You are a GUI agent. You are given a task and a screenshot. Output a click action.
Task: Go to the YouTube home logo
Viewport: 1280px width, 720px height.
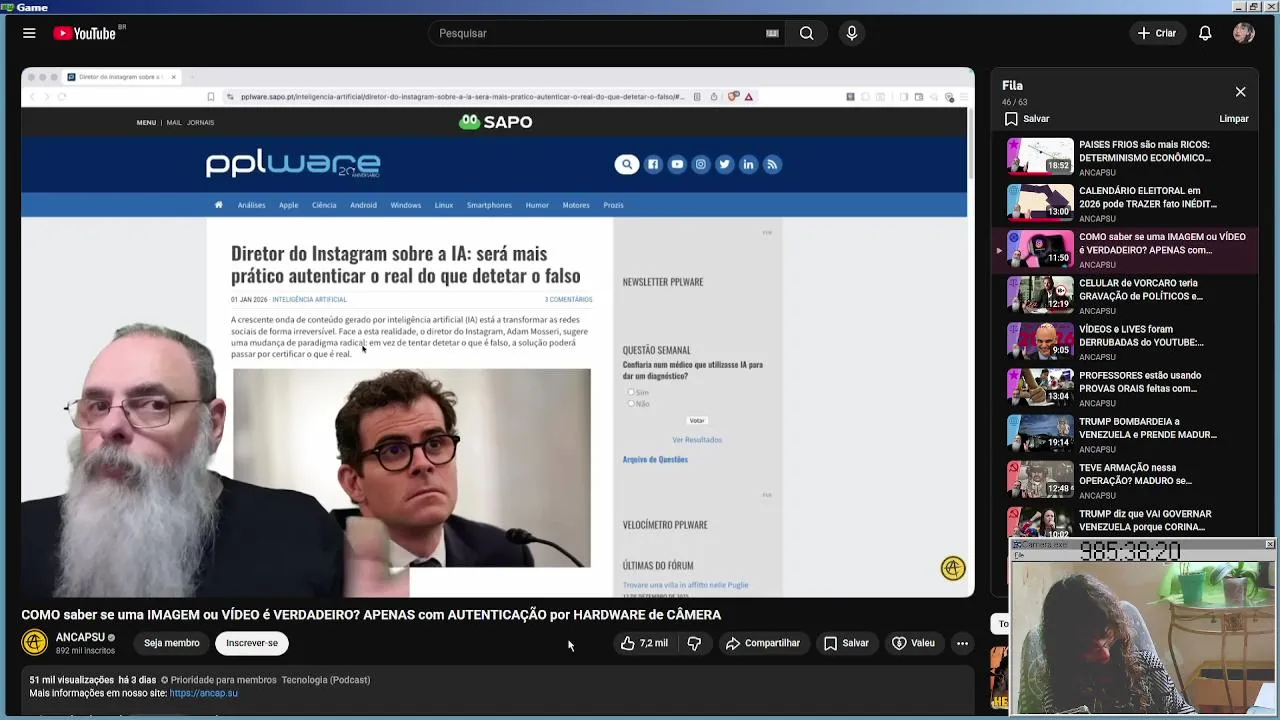85,33
